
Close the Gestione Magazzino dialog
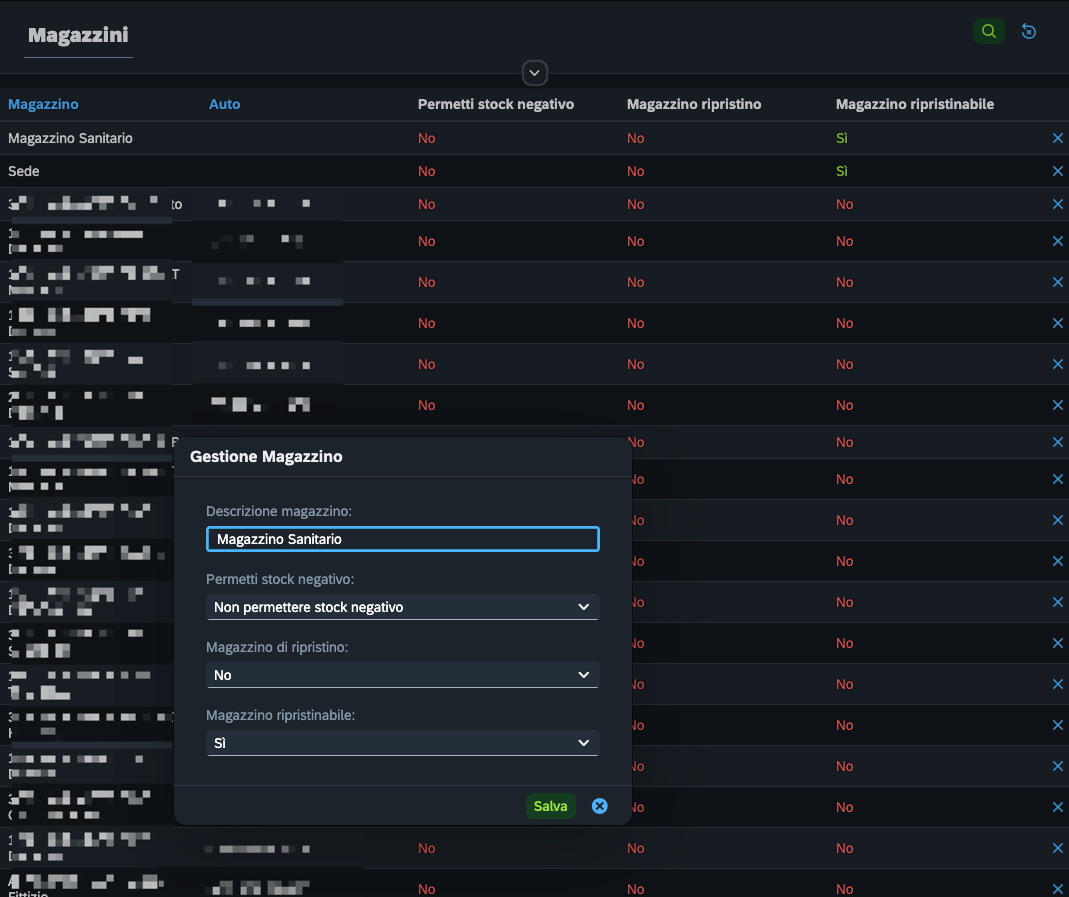599,806
